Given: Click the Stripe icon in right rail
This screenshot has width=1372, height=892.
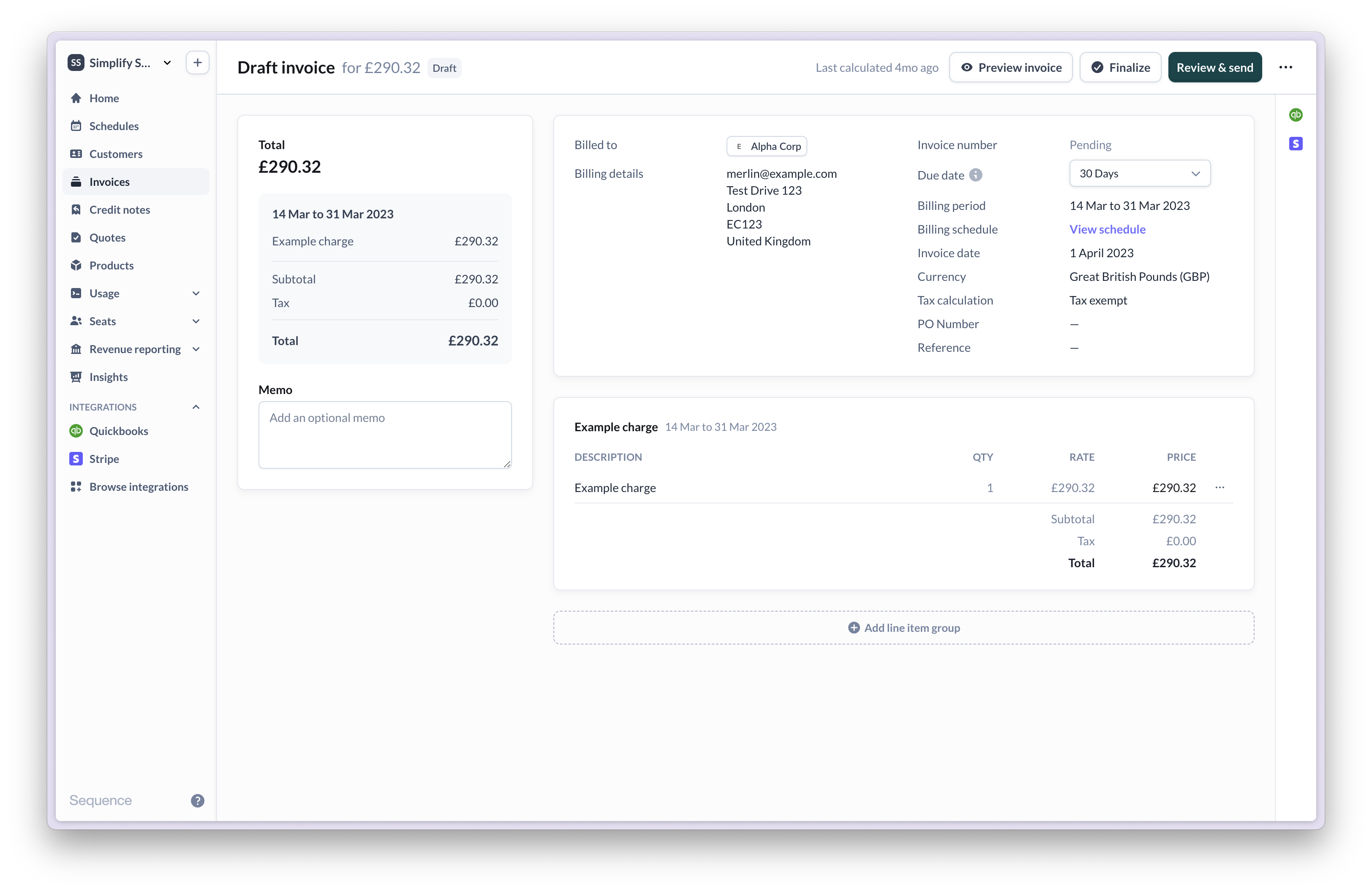Looking at the screenshot, I should coord(1295,144).
